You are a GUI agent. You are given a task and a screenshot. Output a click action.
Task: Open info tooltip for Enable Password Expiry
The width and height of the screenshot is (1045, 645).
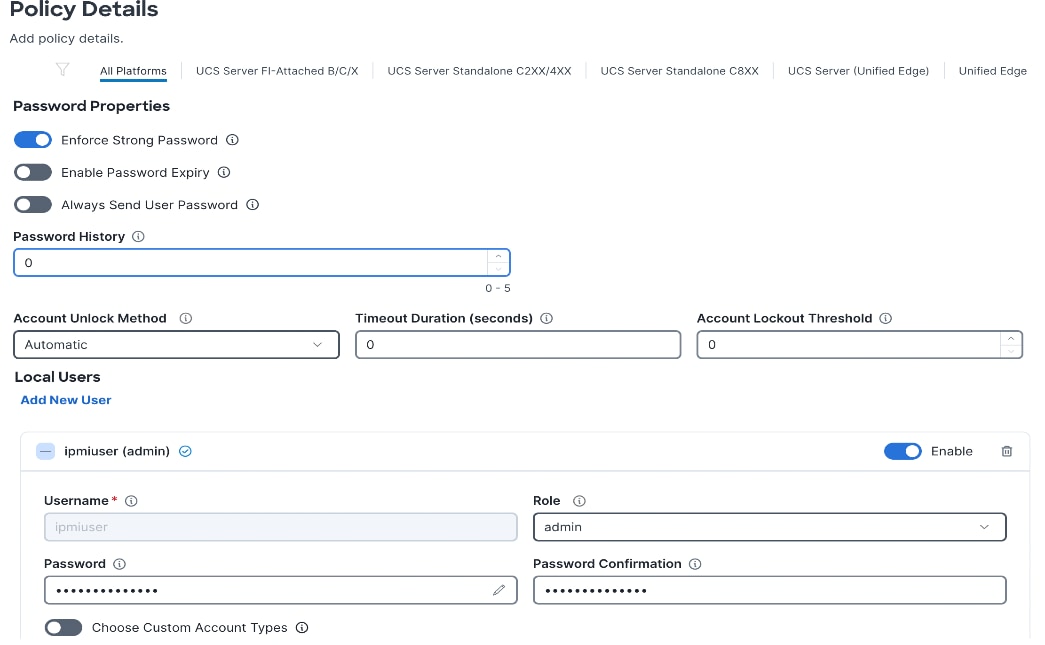[224, 173]
